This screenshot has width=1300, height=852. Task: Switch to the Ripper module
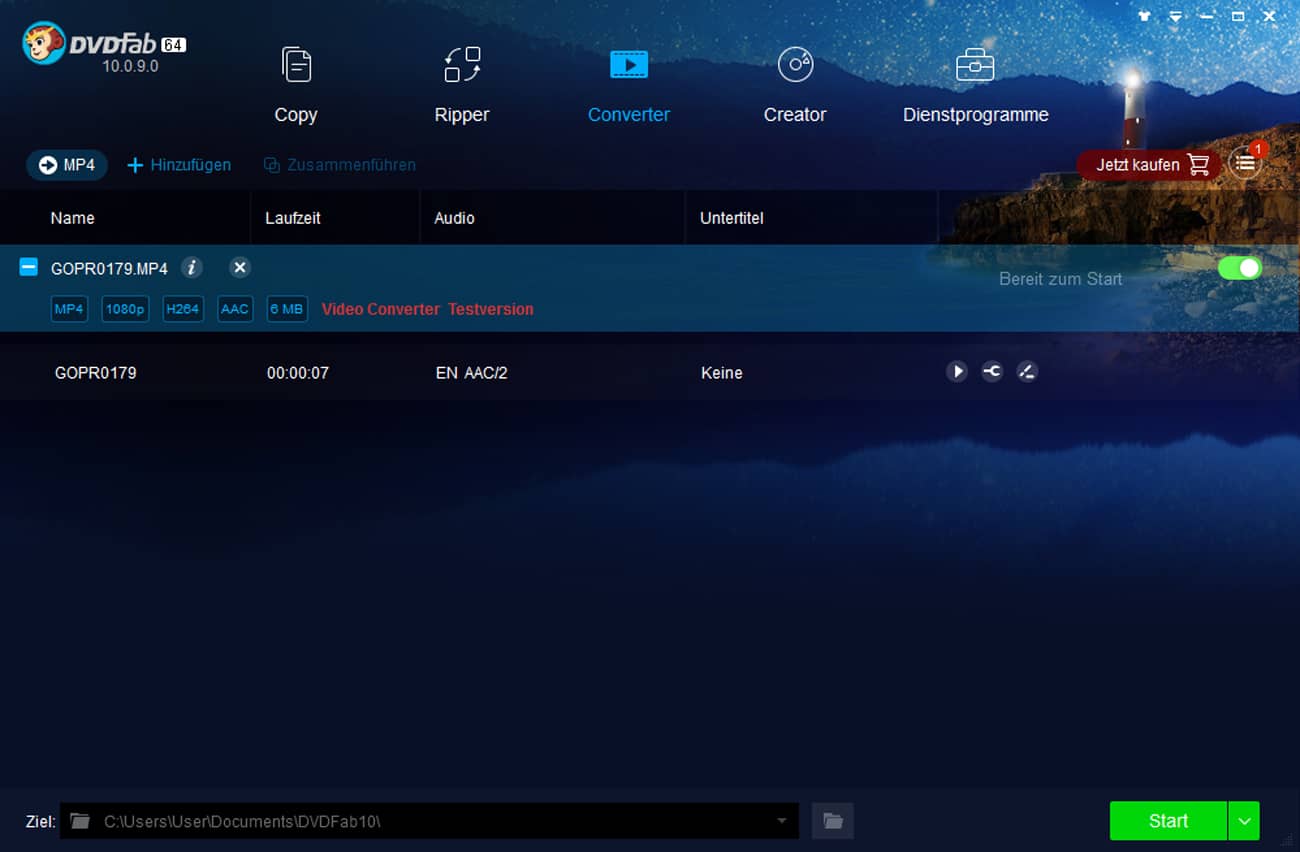pyautogui.click(x=462, y=85)
